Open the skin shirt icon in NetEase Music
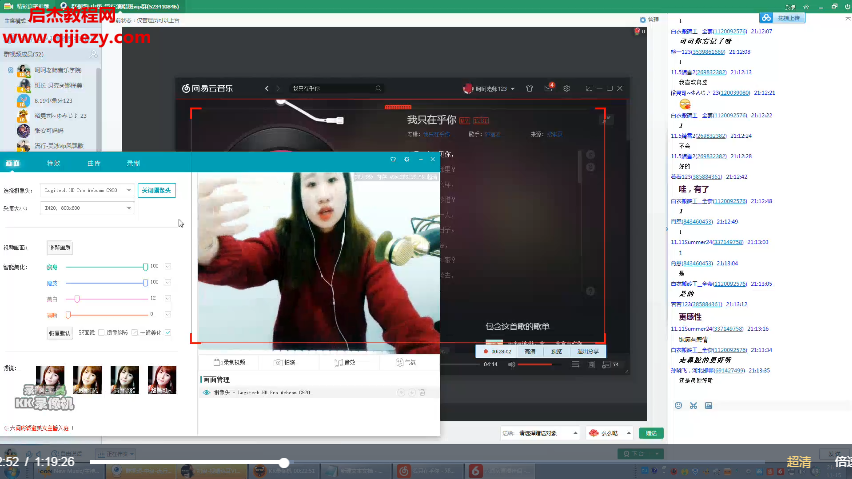The width and height of the screenshot is (852, 479). 529,88
